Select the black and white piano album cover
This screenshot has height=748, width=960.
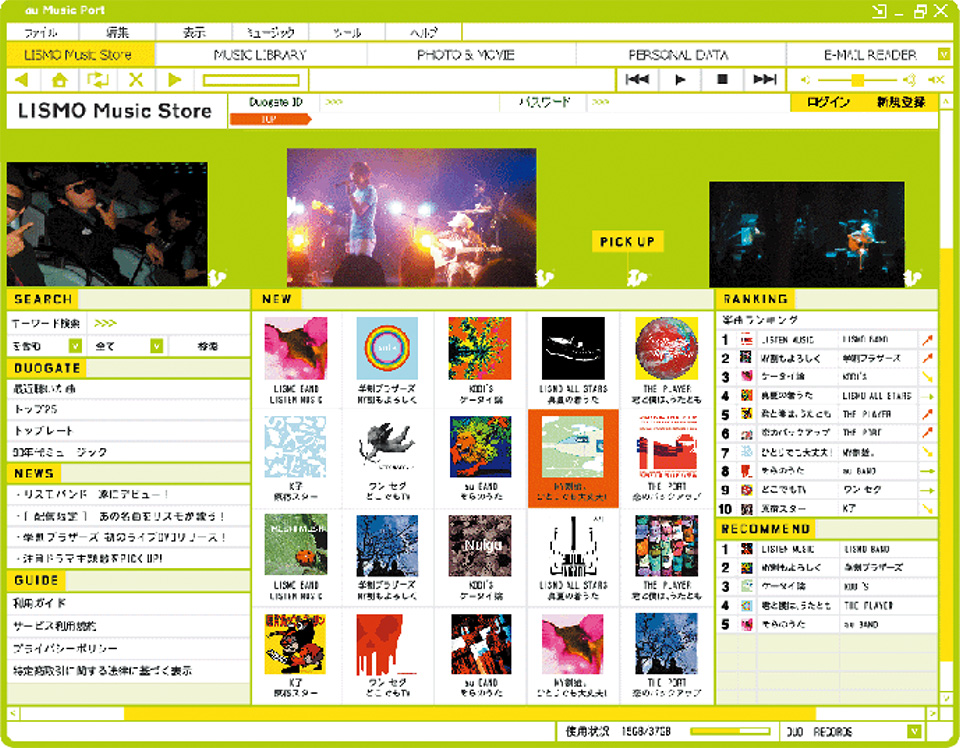(573, 545)
